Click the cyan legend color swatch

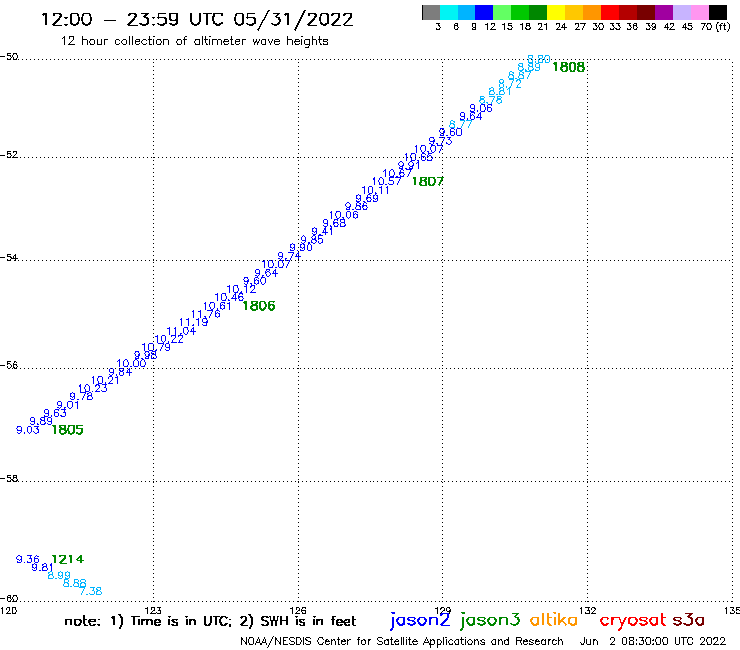[449, 12]
